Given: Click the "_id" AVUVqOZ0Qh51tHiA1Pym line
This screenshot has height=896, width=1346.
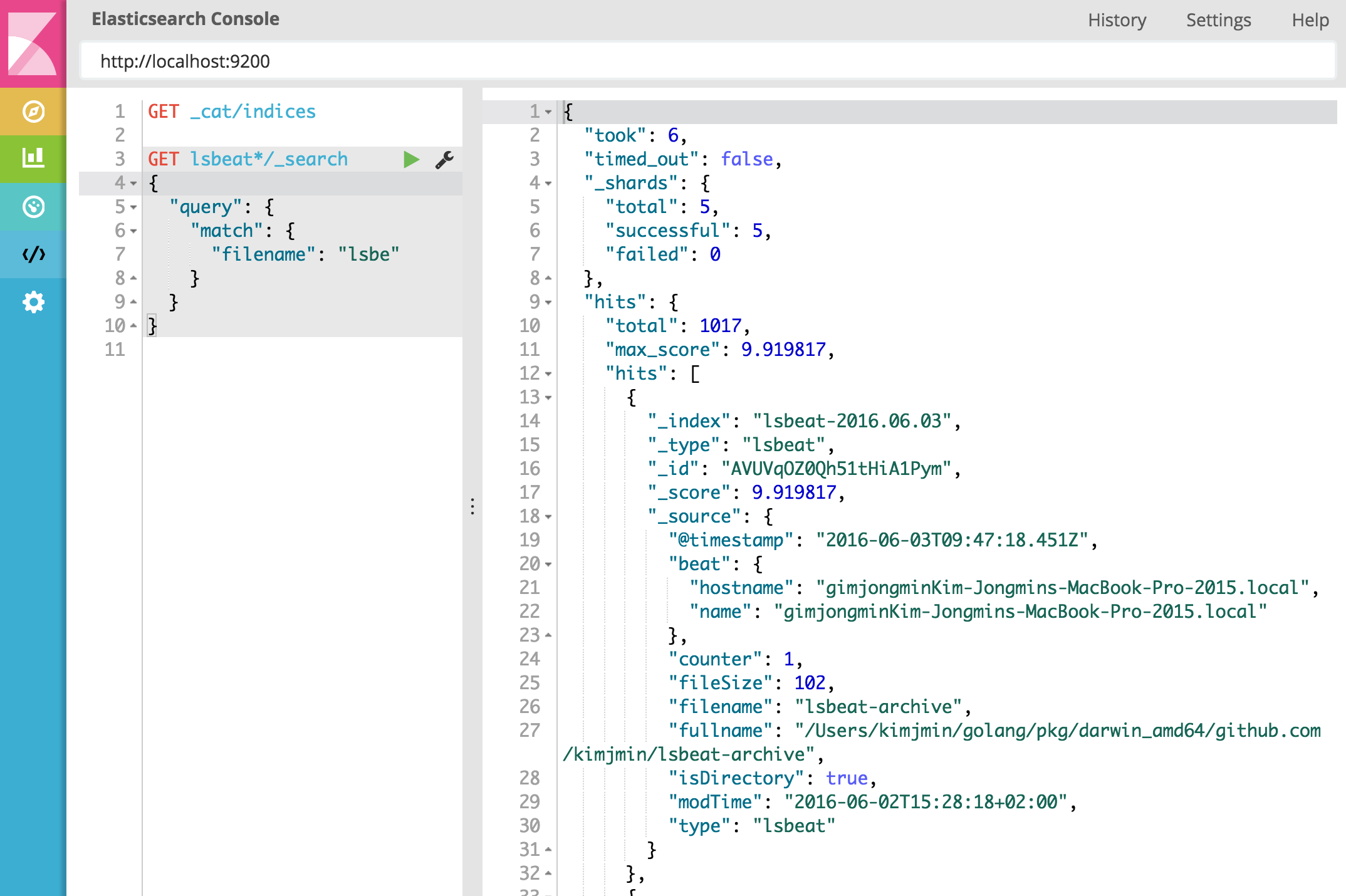Looking at the screenshot, I should [804, 469].
